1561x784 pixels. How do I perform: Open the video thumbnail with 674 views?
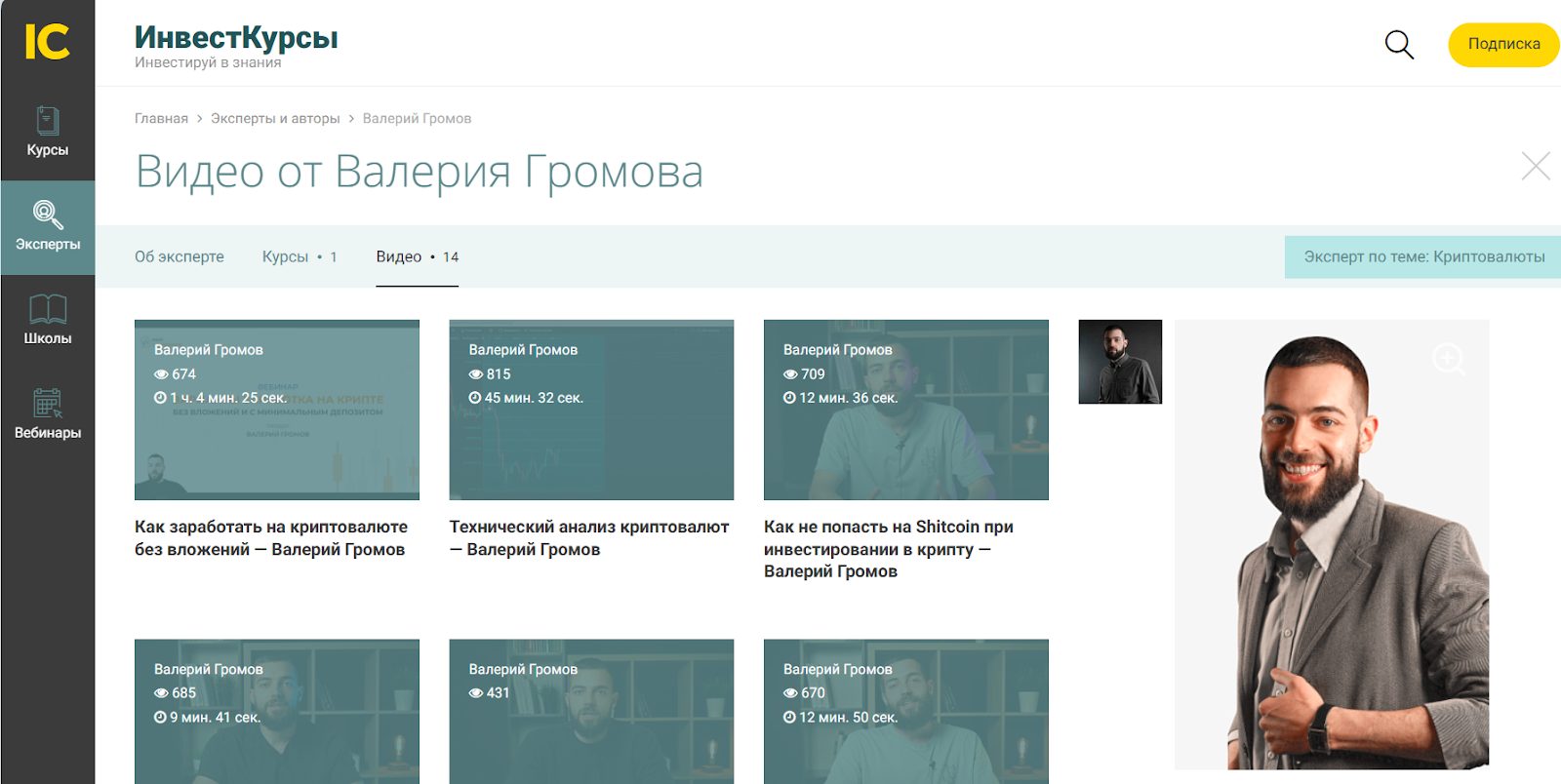click(277, 410)
